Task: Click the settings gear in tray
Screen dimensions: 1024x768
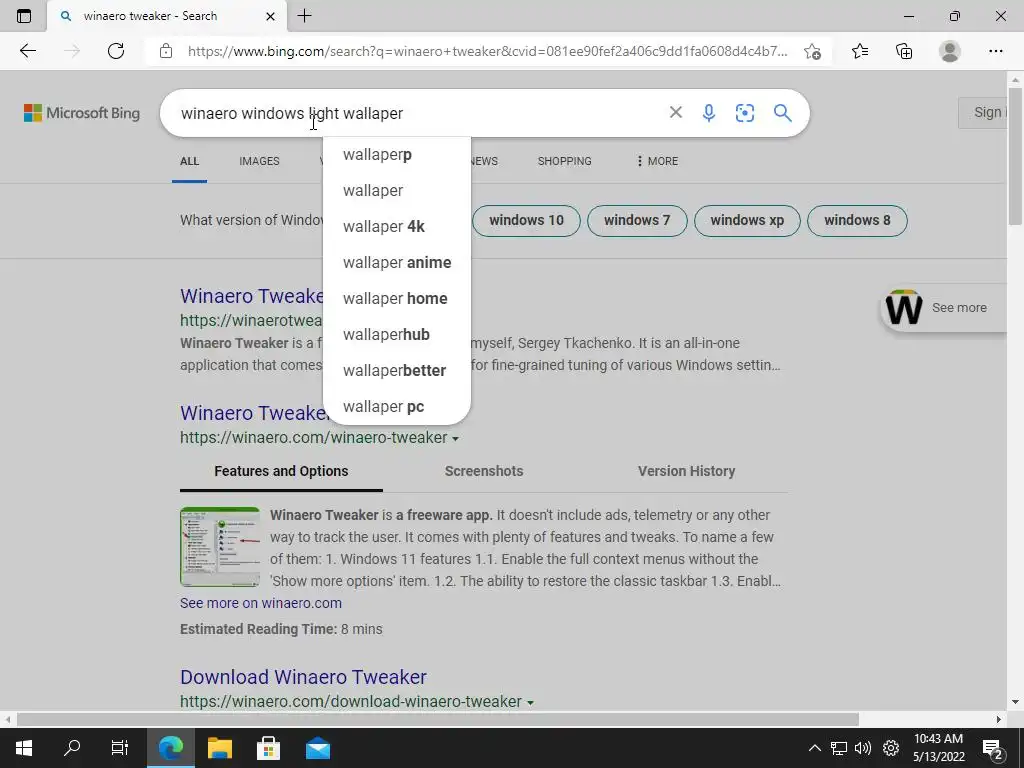Action: (891, 748)
